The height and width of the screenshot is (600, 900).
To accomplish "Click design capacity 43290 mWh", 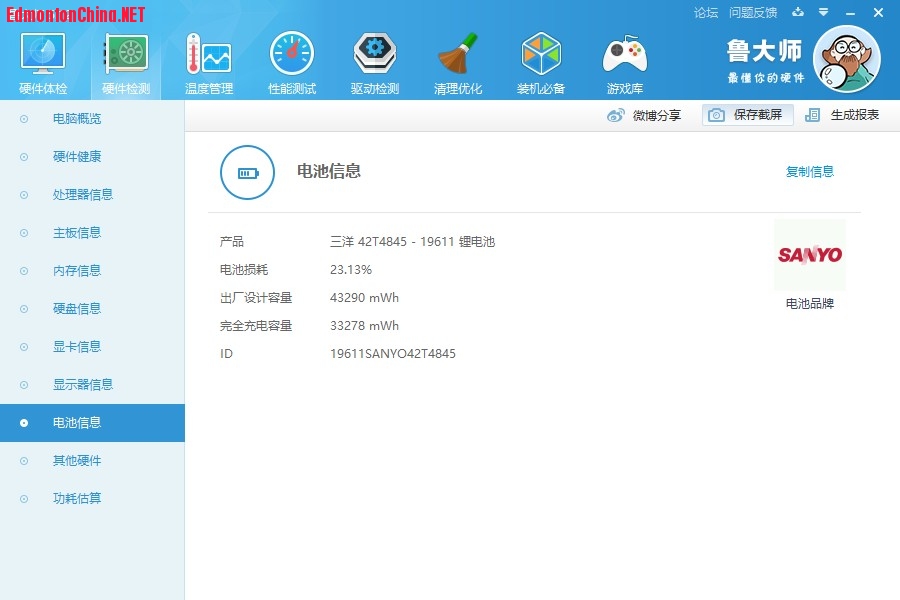I will (x=364, y=297).
